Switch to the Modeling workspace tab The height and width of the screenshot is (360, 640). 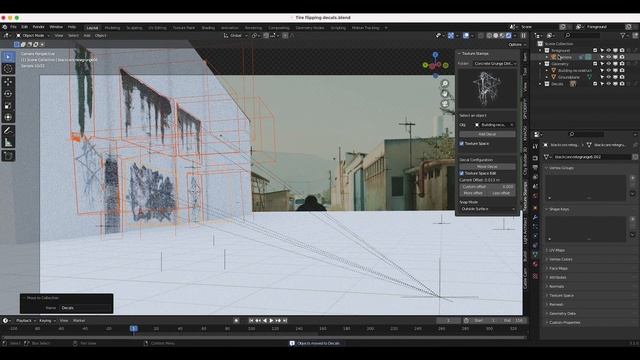tap(112, 28)
